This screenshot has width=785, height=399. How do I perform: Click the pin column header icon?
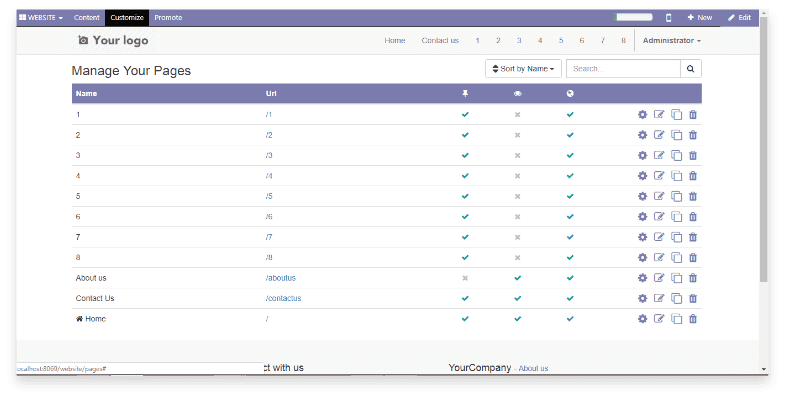(x=465, y=94)
